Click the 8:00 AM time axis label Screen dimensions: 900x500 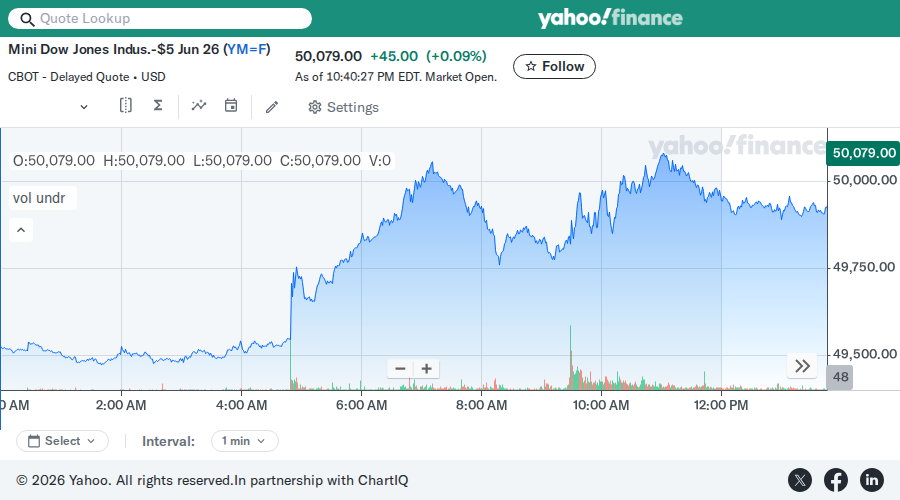click(x=482, y=405)
